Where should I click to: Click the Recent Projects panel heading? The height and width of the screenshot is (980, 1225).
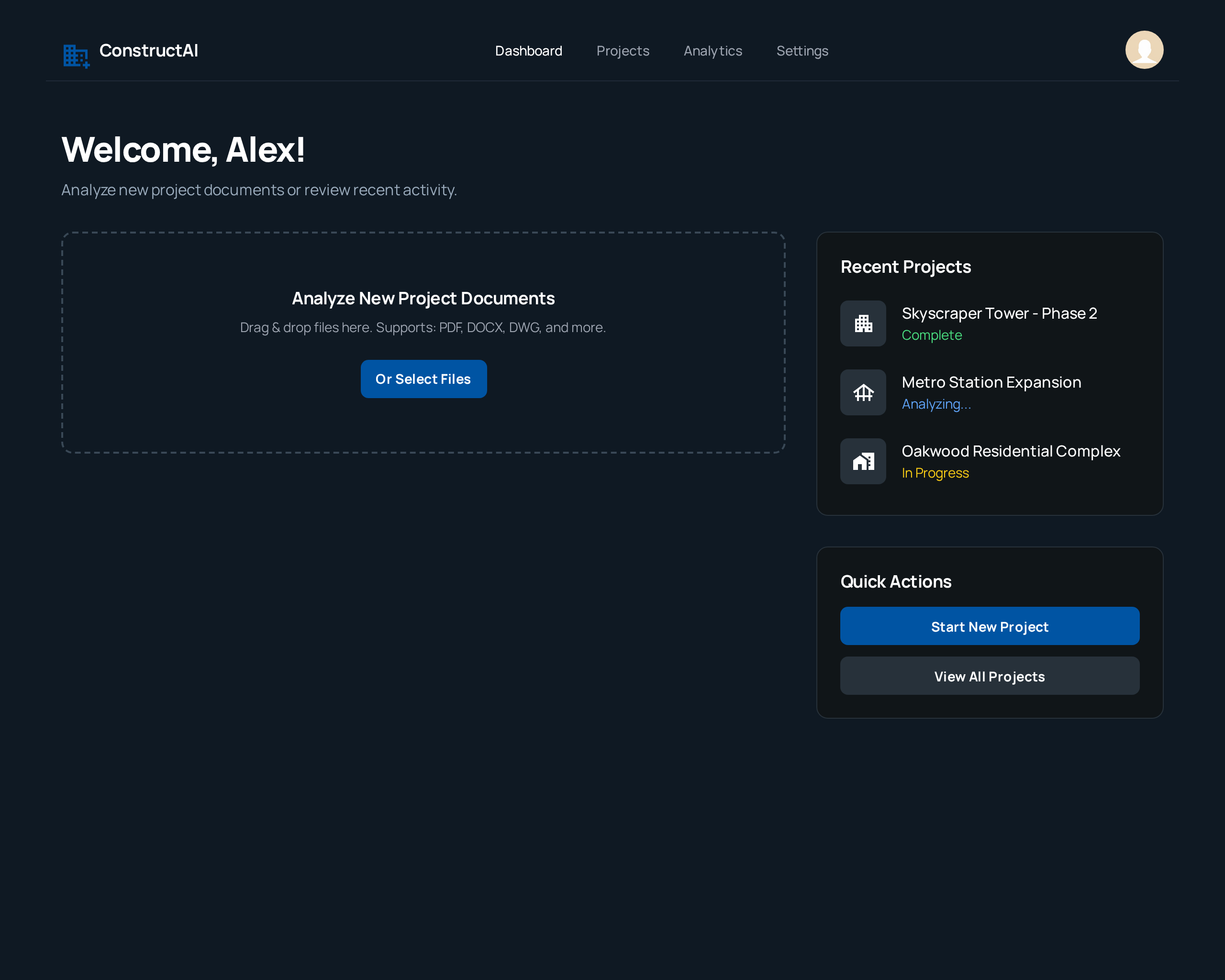pos(905,267)
